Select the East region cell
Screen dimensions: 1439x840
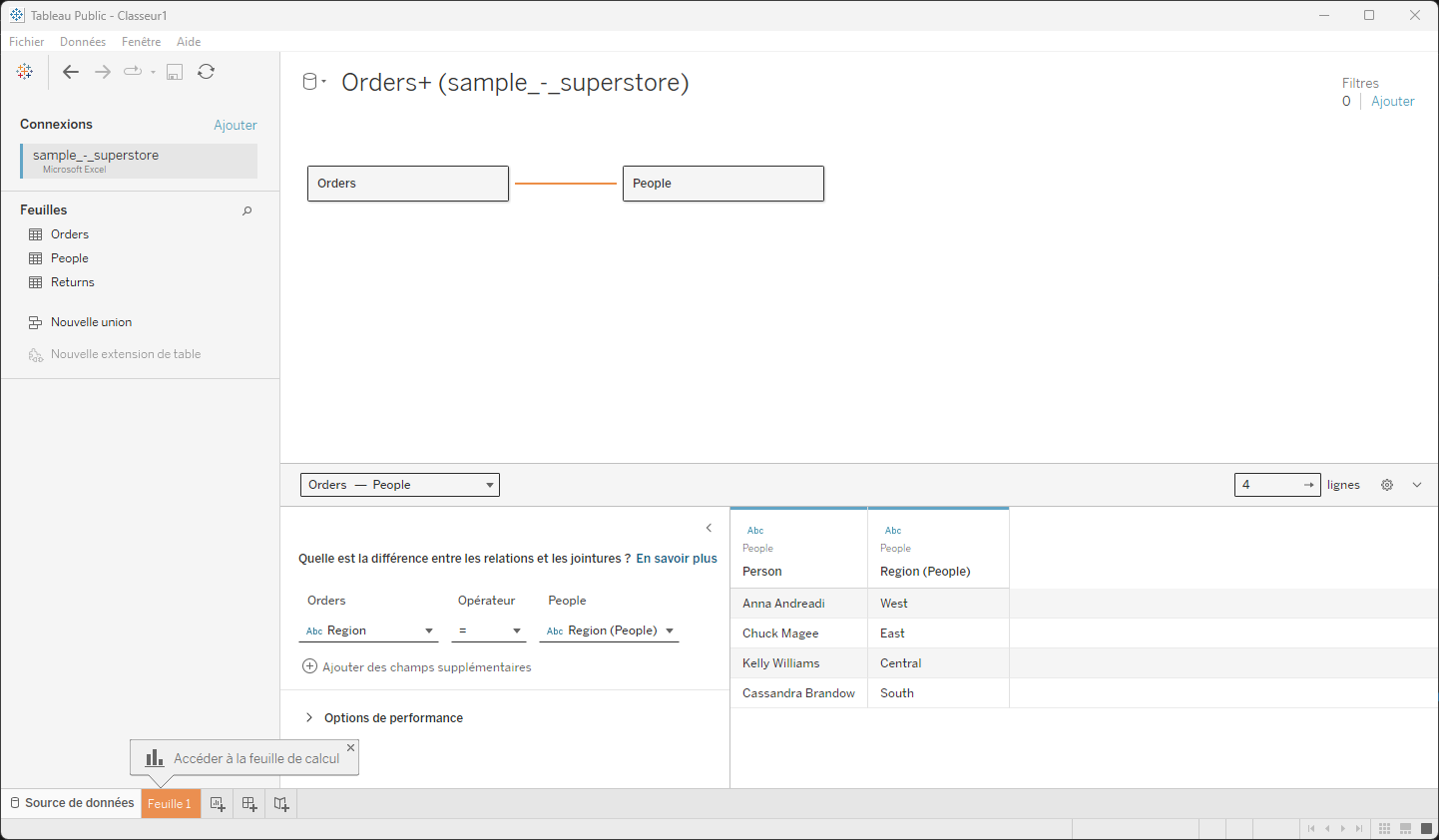[938, 633]
